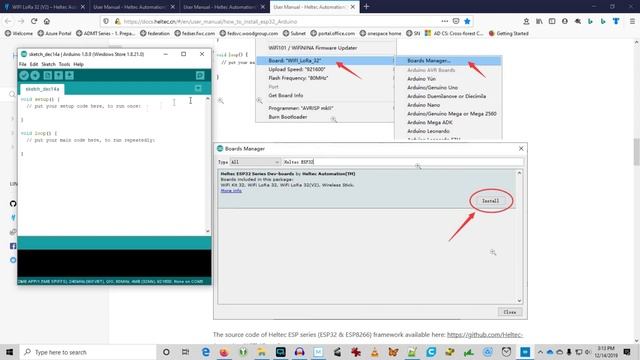
Task: Open the Arduino Sketch menu
Action: 48,64
